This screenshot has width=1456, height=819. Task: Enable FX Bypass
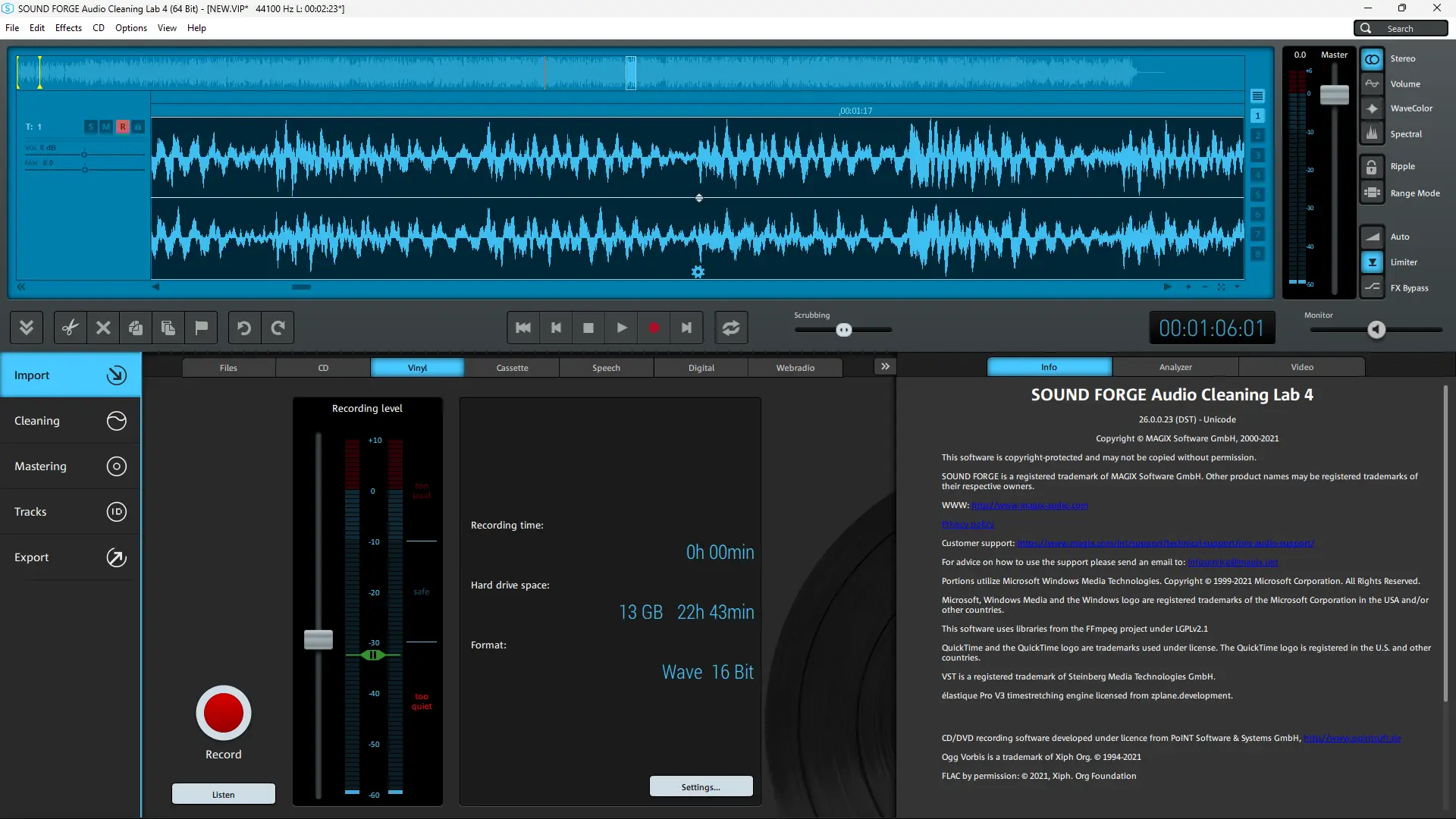pos(1372,287)
